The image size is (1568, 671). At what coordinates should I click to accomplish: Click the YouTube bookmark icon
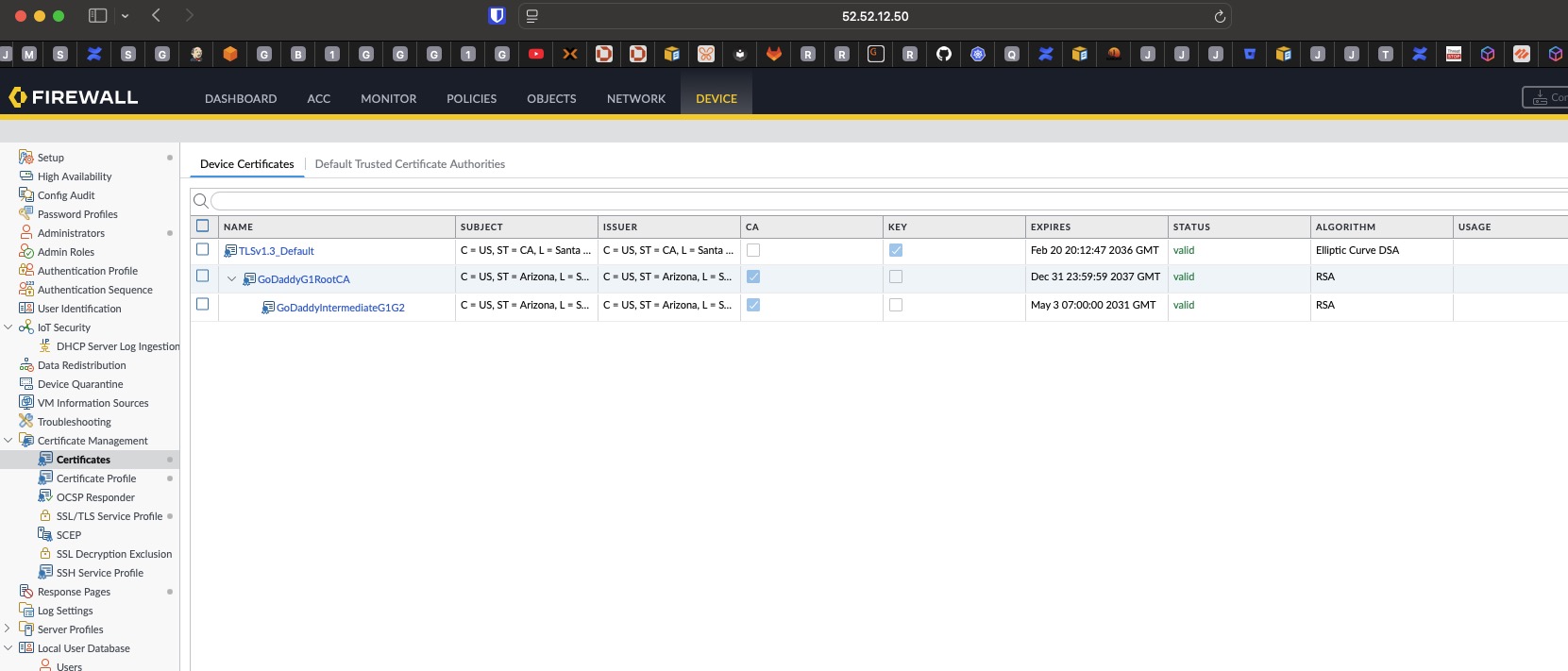point(536,55)
